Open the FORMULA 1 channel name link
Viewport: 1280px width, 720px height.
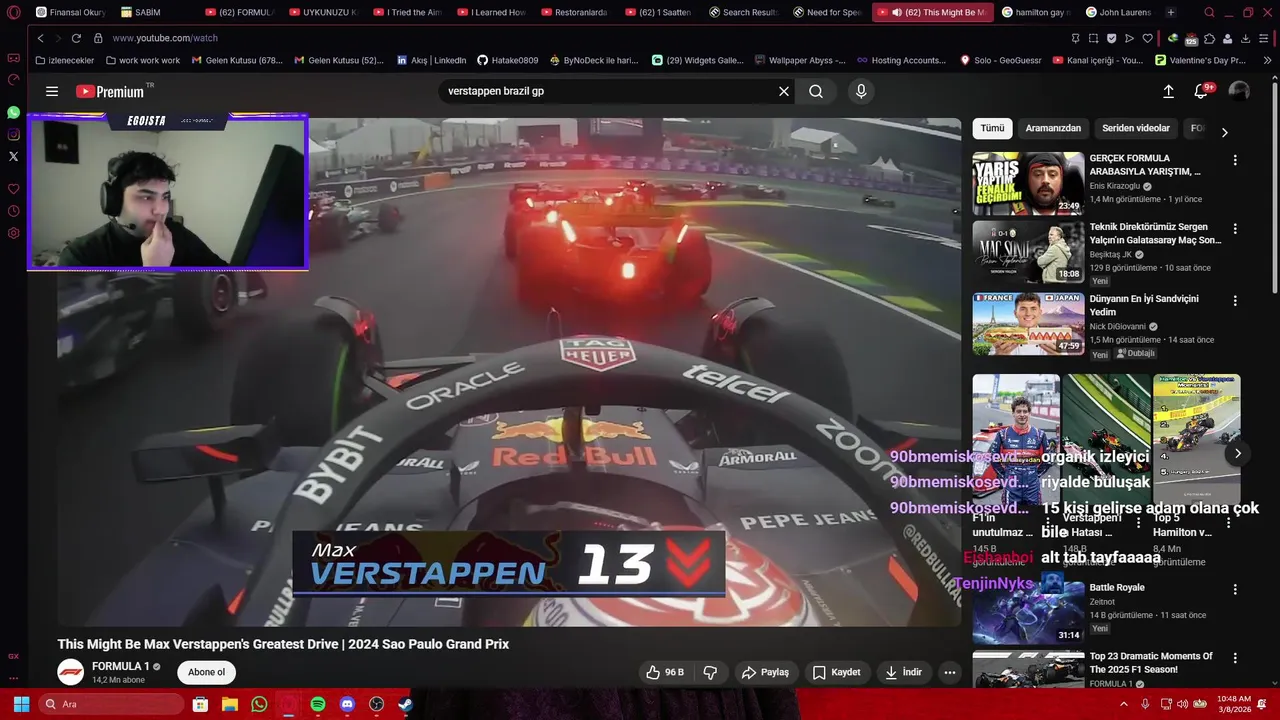coord(121,666)
